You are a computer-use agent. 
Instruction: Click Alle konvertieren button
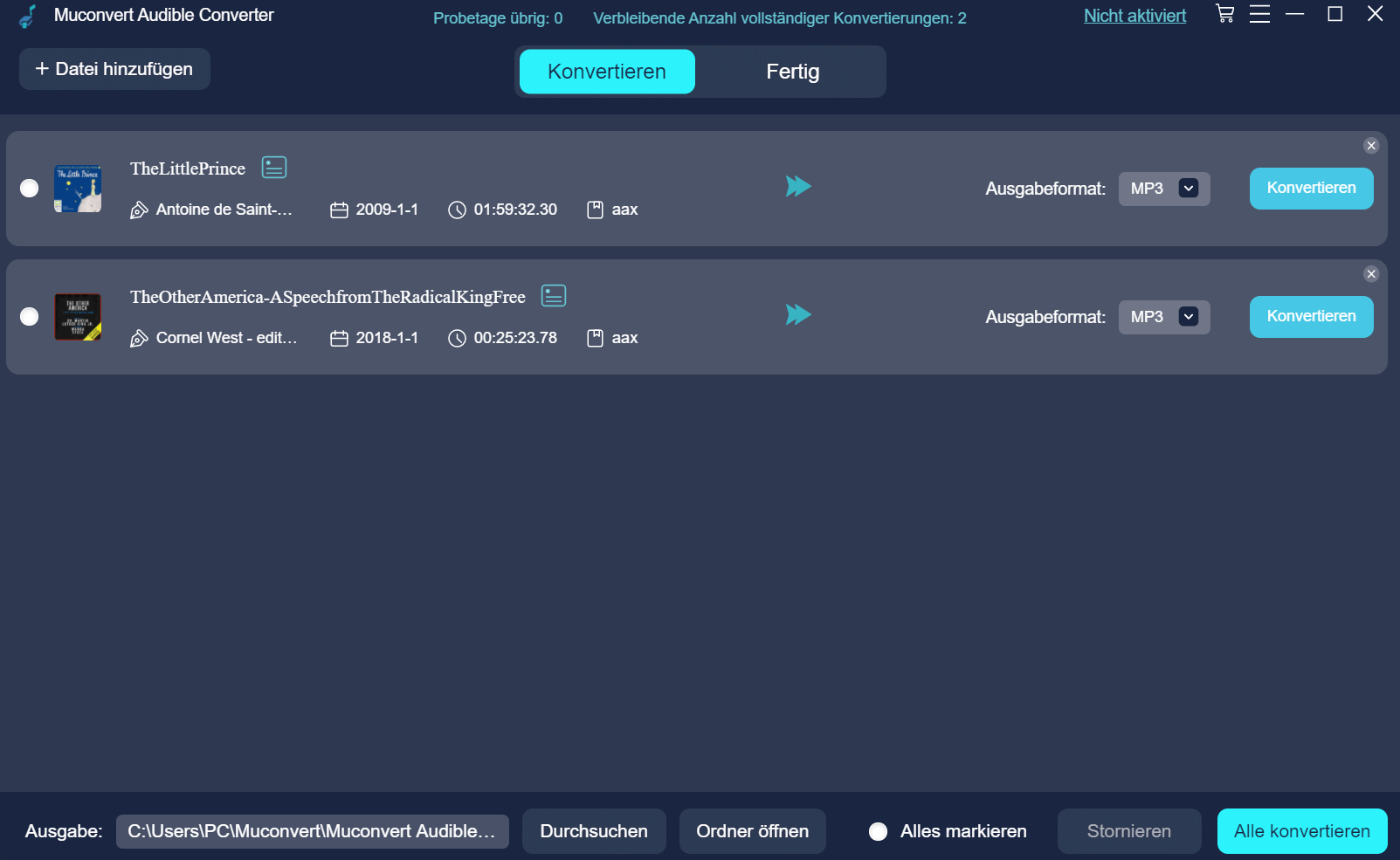1301,831
